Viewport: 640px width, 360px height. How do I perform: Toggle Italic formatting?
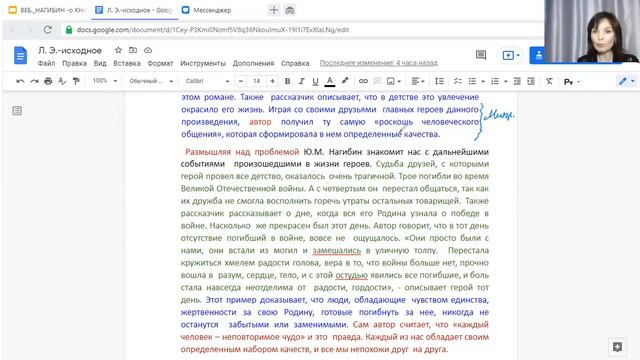point(301,81)
